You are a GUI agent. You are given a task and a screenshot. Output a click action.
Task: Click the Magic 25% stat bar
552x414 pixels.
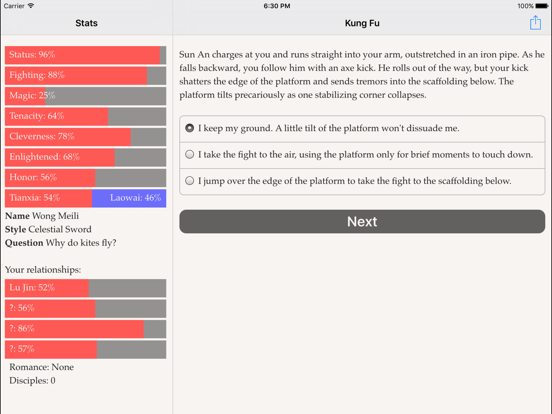86,96
